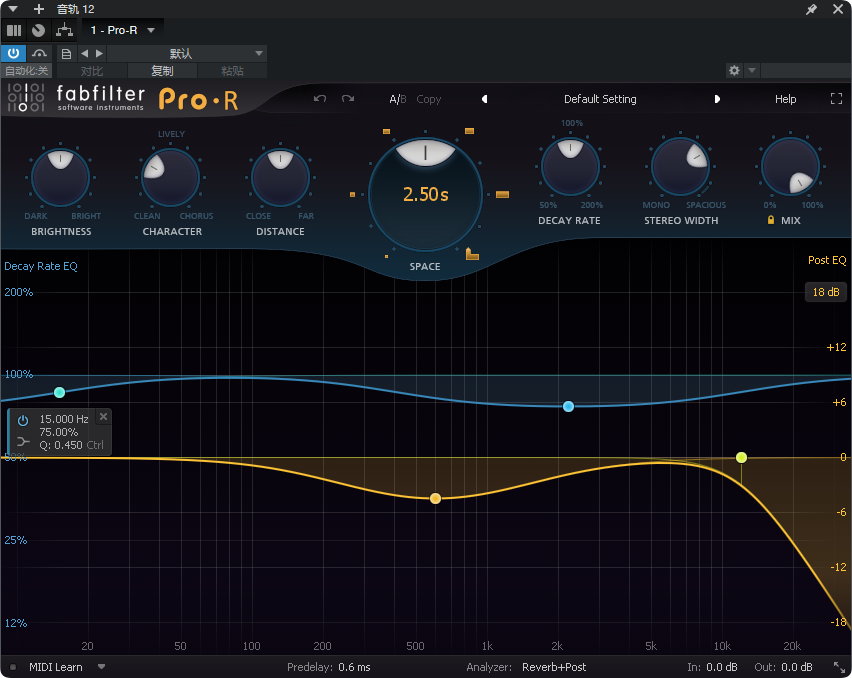852x678 pixels.
Task: Click the FabFilter logo icon
Action: (26, 98)
